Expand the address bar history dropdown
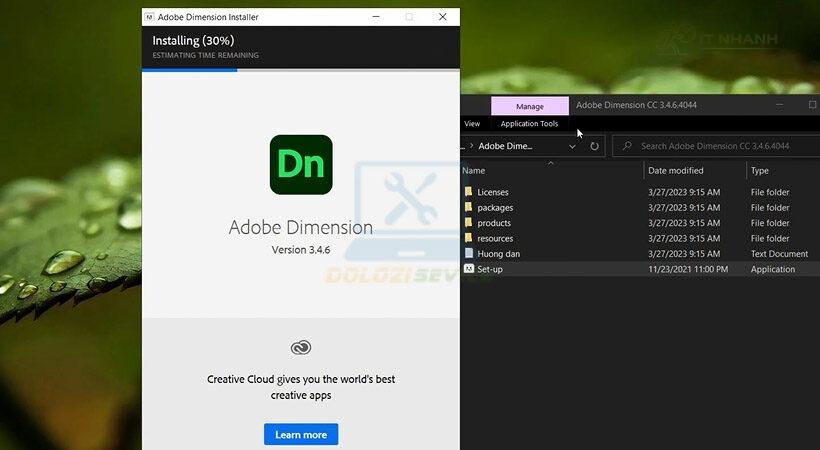The height and width of the screenshot is (450, 820). [572, 146]
